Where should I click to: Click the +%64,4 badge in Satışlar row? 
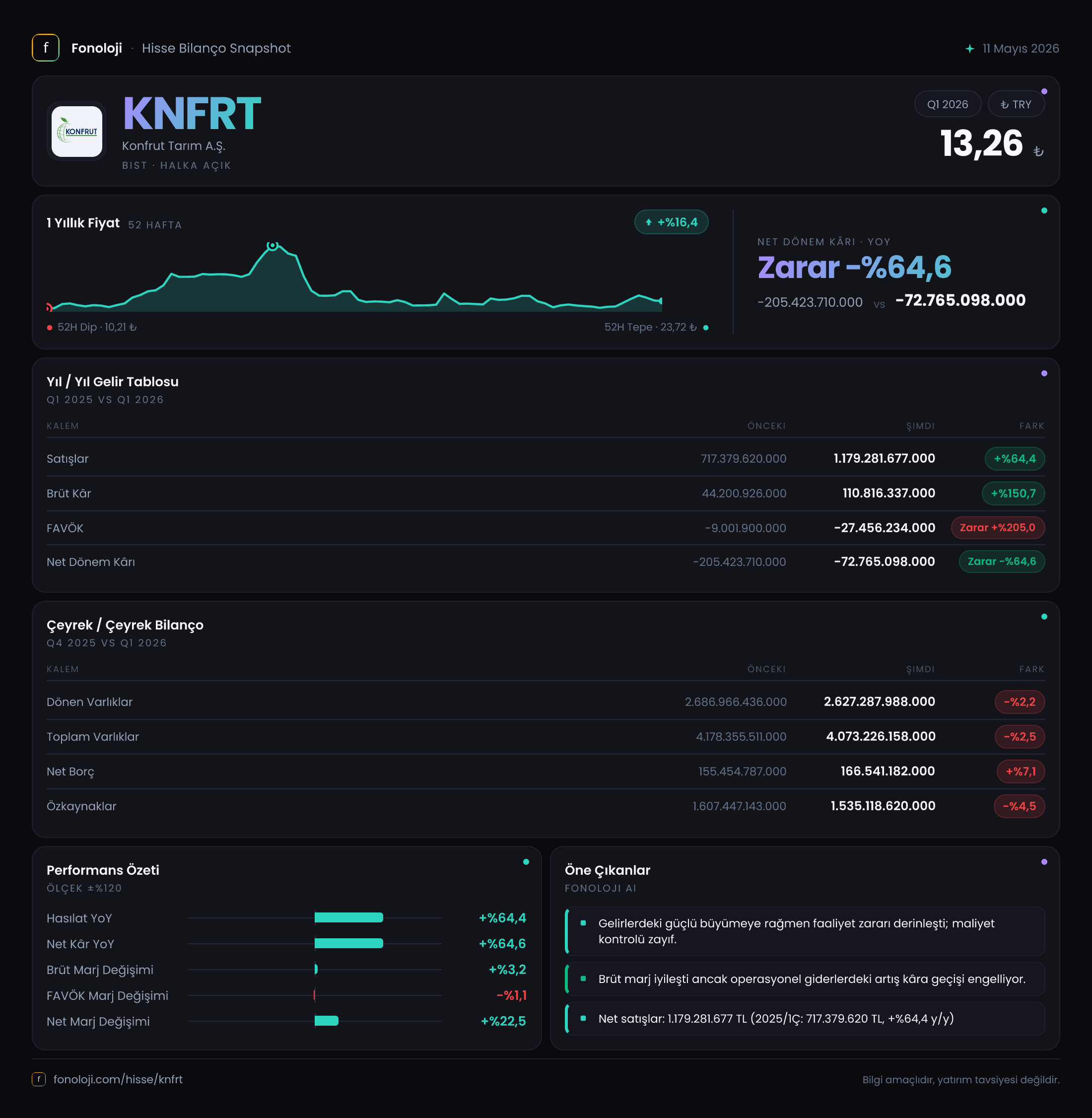coord(1015,459)
